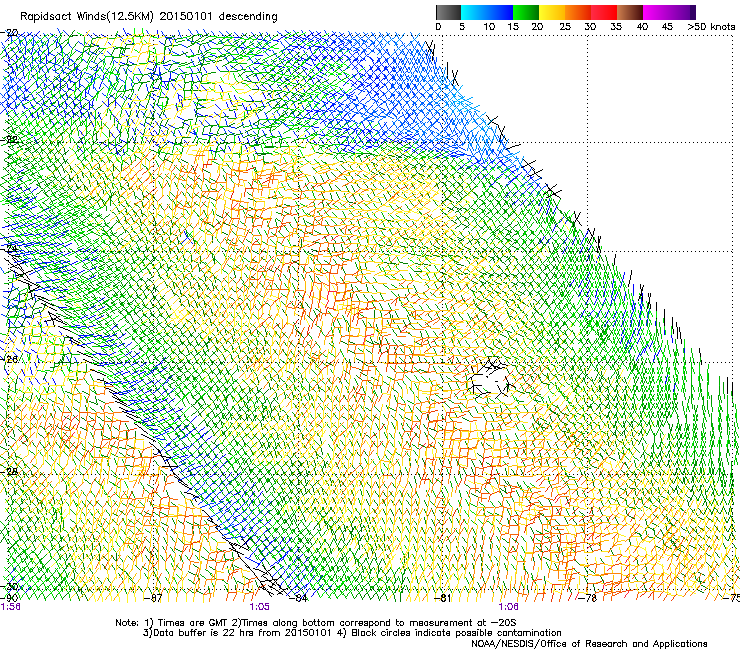Click the '40' label under the color bar
Viewport: 740px width, 650px height.
pos(642,26)
